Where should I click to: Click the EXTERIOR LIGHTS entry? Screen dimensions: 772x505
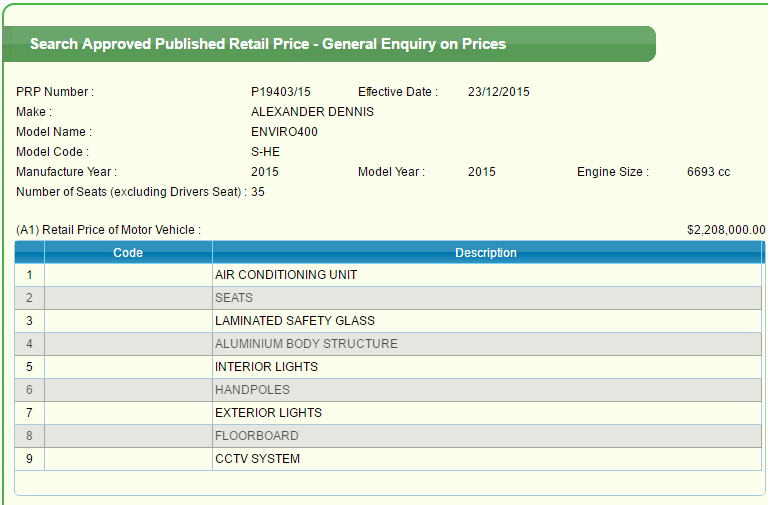268,413
